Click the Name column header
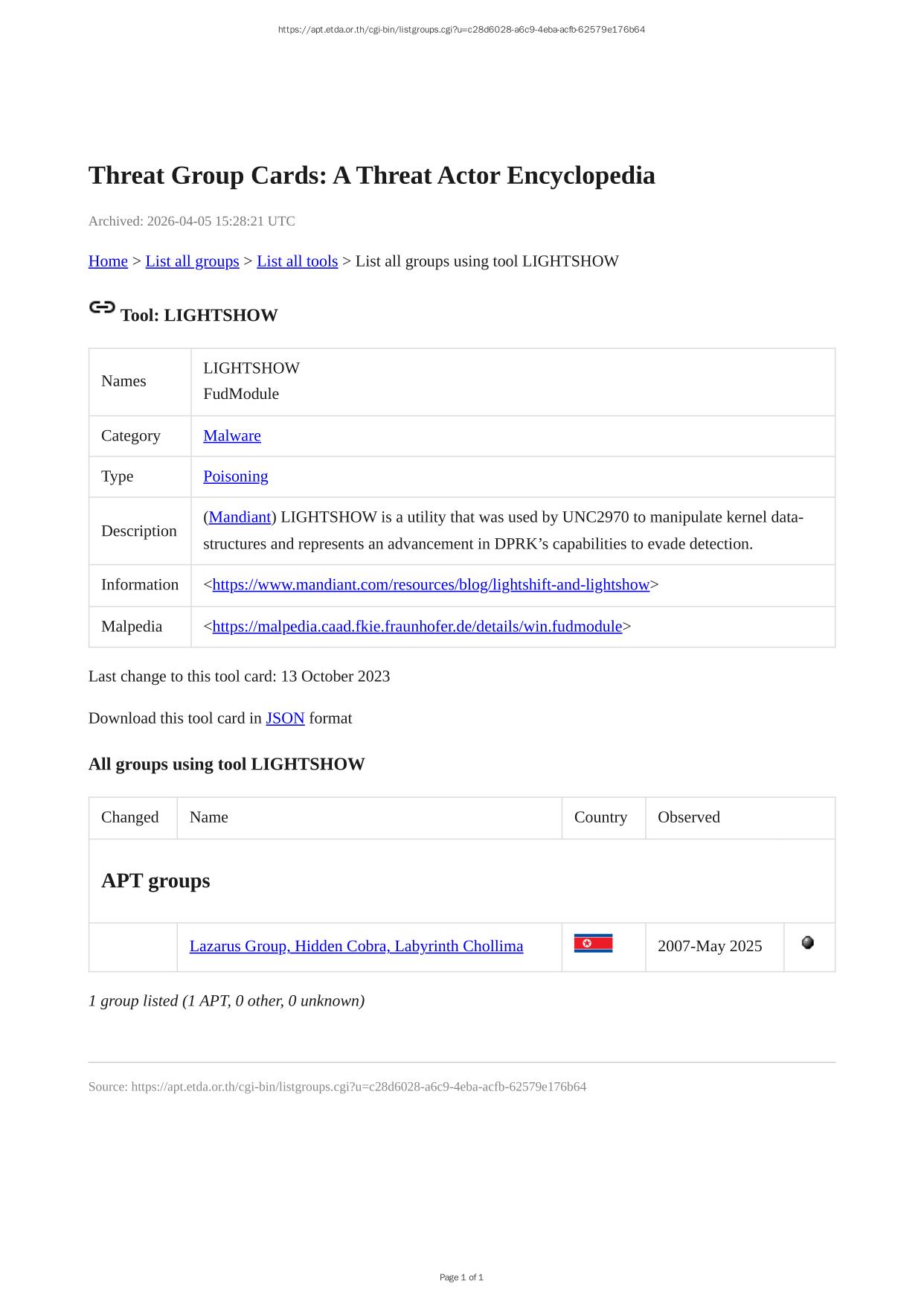The image size is (924, 1307). click(x=209, y=817)
